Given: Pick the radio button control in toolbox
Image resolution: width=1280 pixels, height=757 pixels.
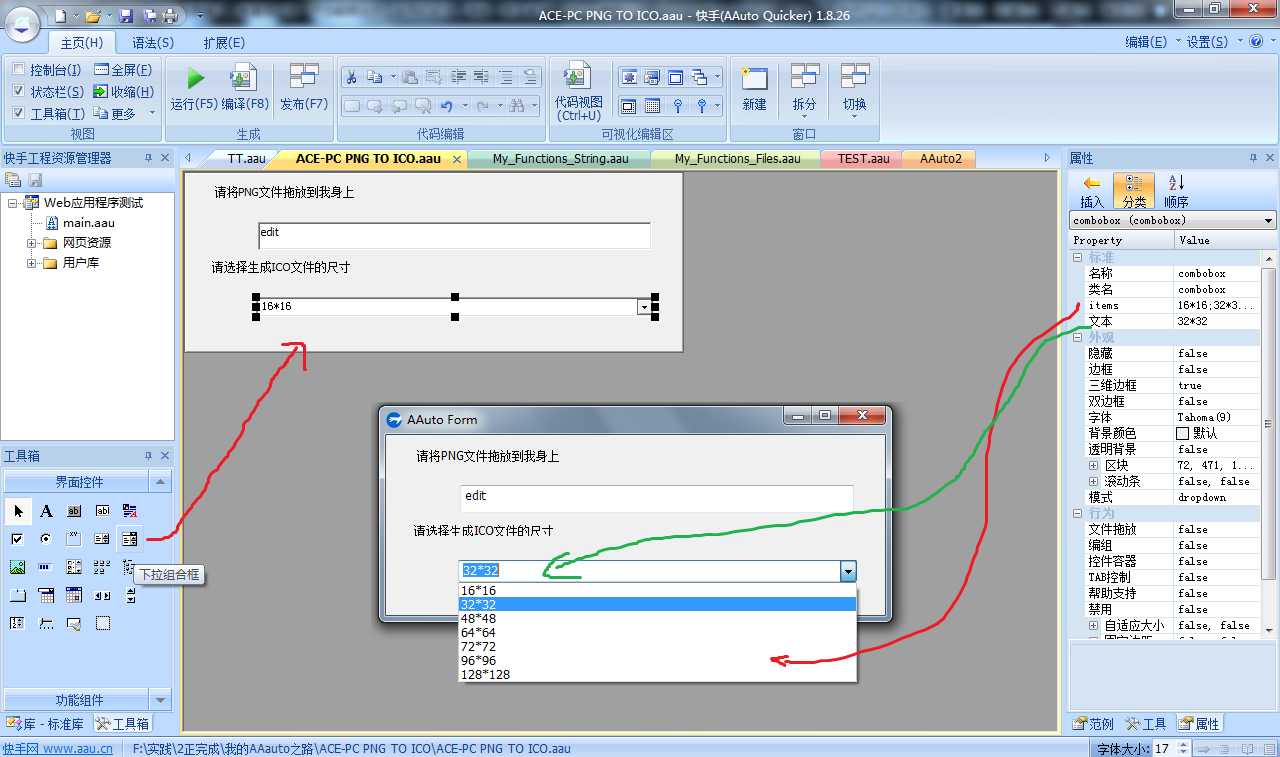Looking at the screenshot, I should point(46,539).
